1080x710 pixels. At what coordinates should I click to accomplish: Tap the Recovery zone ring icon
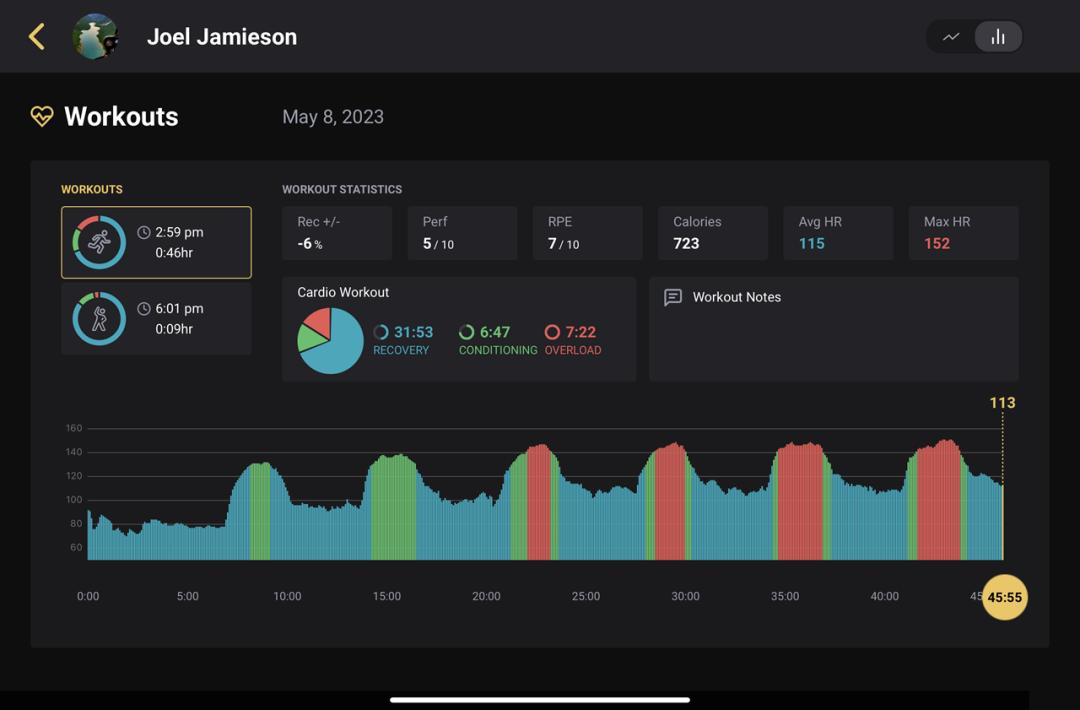click(x=381, y=332)
